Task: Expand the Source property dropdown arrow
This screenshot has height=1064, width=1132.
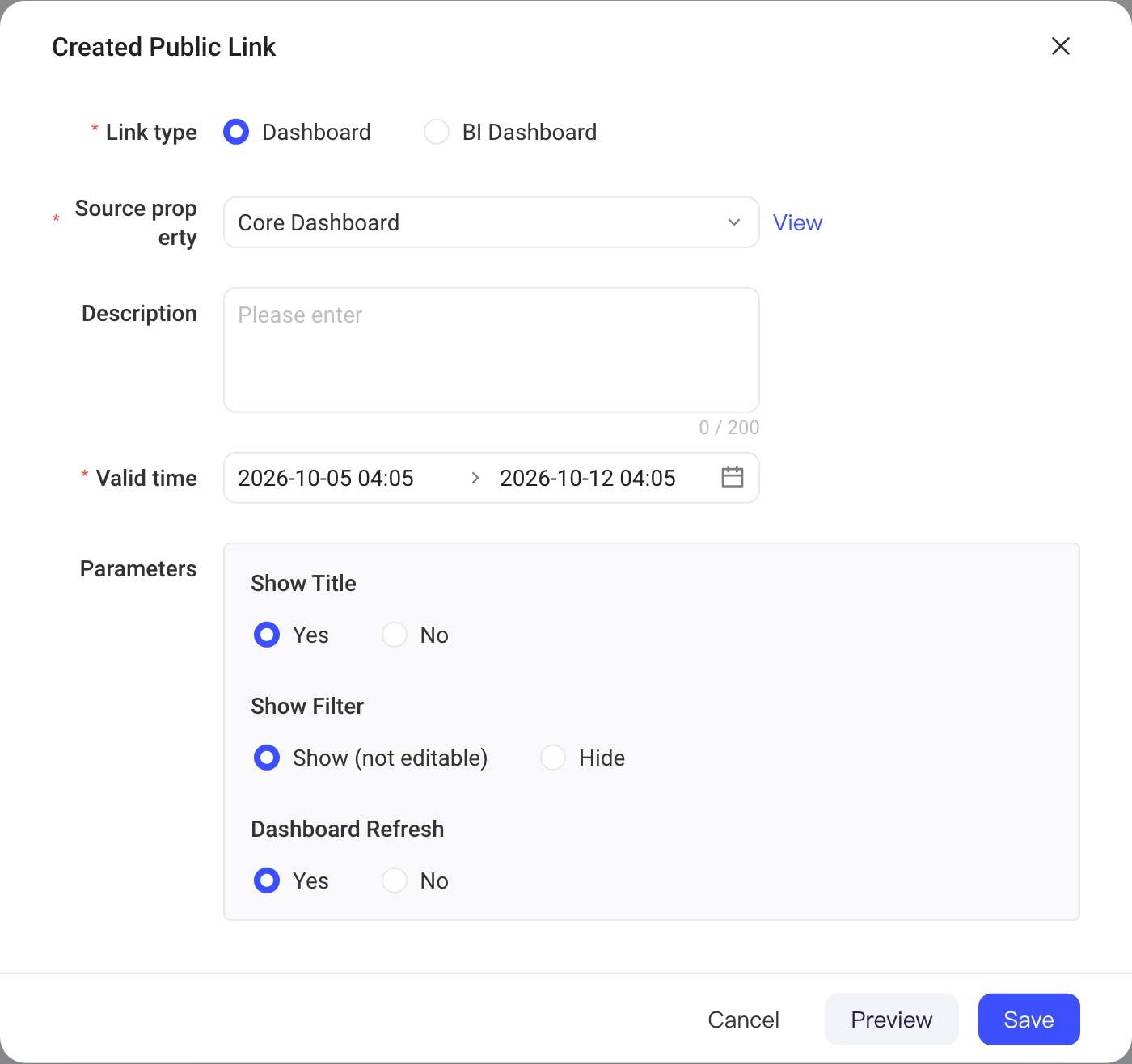Action: (x=734, y=222)
